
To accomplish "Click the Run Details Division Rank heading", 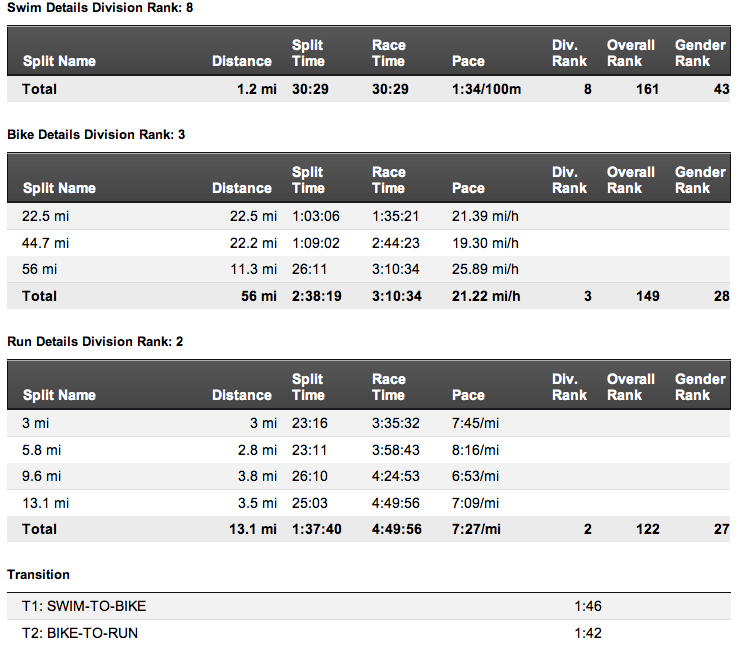I will 95,341.
